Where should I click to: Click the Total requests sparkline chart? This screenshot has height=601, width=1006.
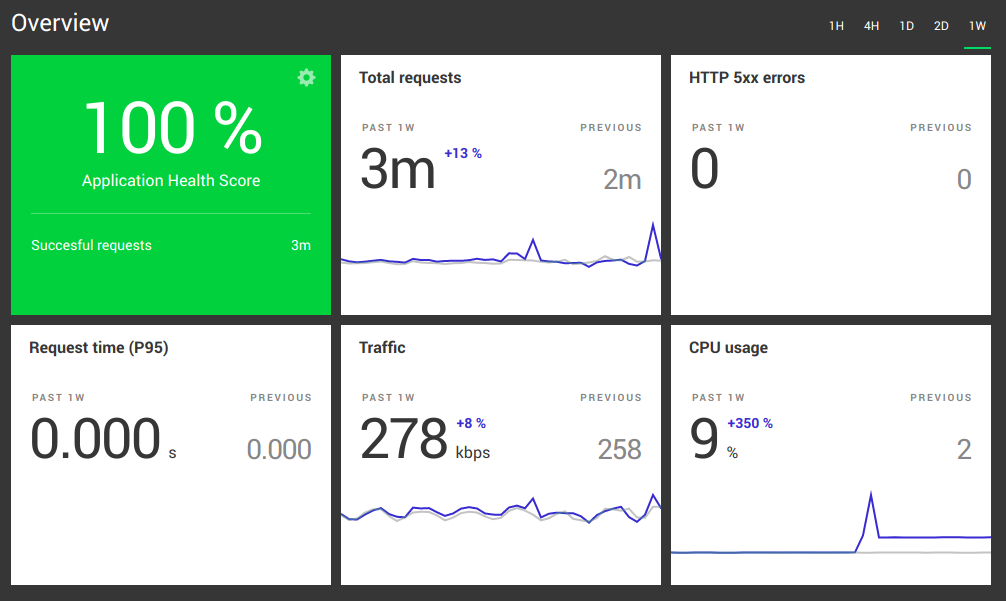pyautogui.click(x=500, y=257)
